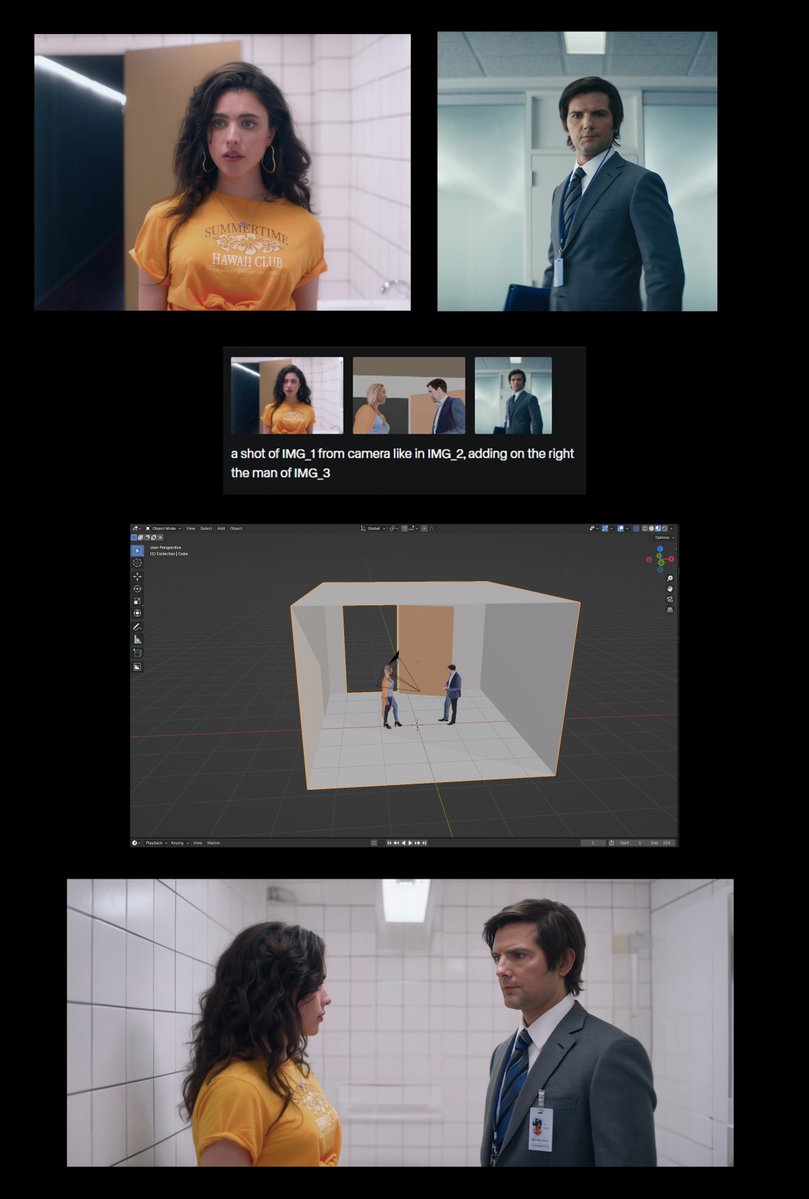The width and height of the screenshot is (809, 1199).
Task: Toggle viewport overlays button
Action: pos(621,528)
